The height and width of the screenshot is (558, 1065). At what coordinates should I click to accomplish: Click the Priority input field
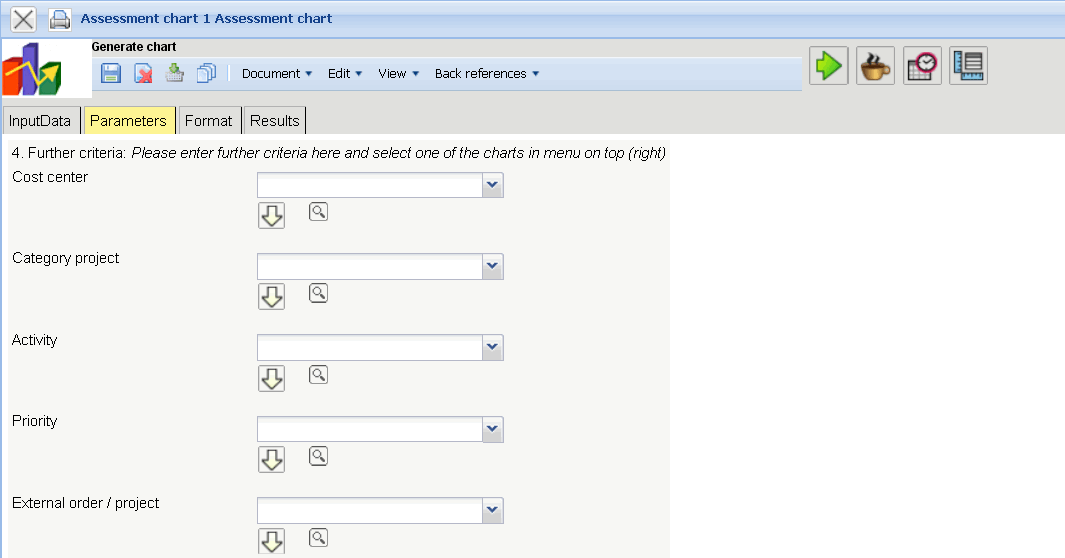click(x=370, y=429)
